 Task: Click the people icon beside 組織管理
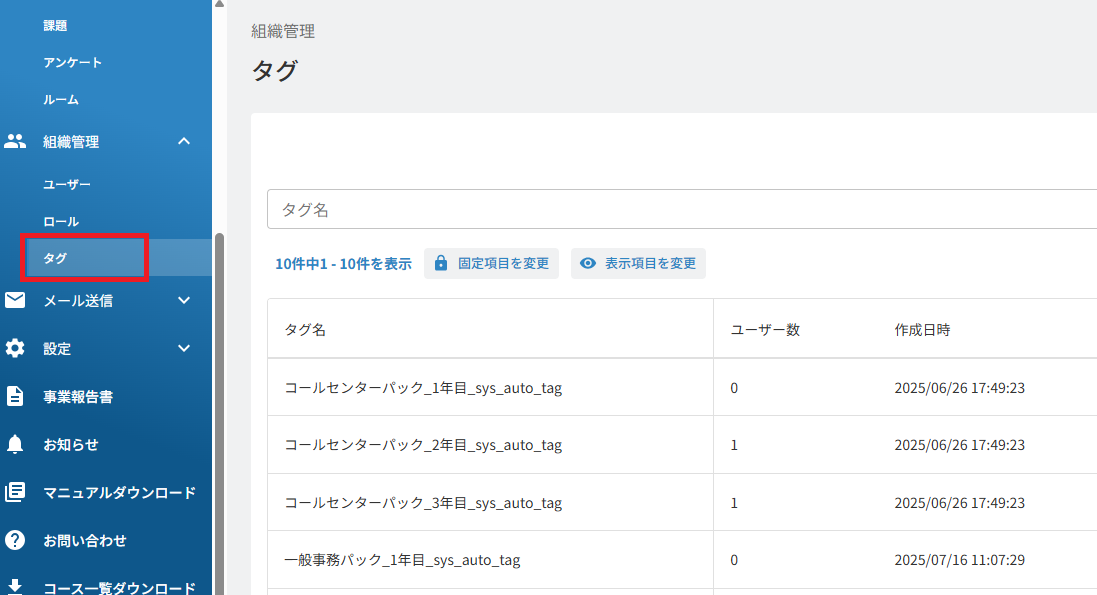(15, 141)
